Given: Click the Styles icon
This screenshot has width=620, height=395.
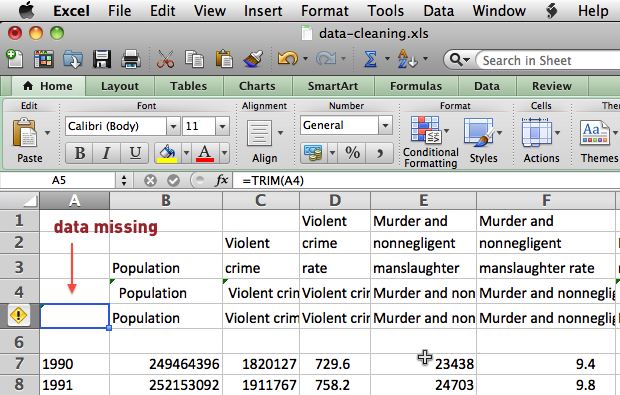Looking at the screenshot, I should coord(479,132).
